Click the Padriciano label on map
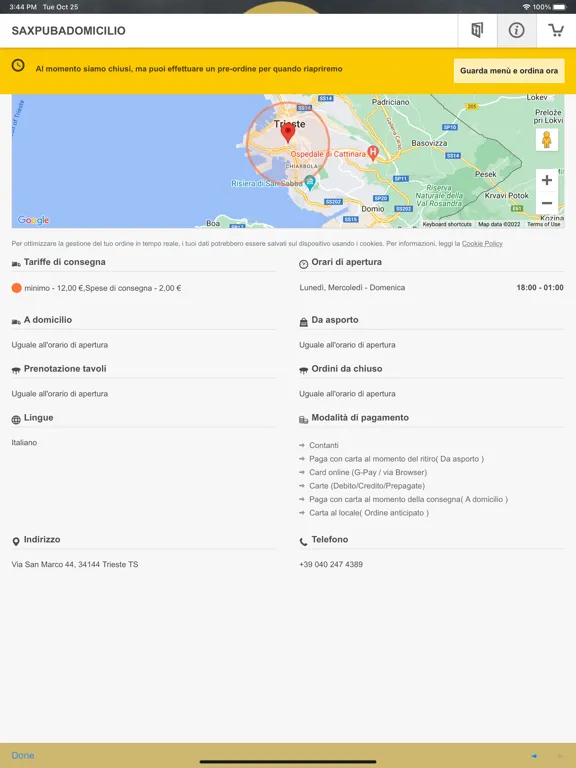The height and width of the screenshot is (768, 576). [390, 102]
